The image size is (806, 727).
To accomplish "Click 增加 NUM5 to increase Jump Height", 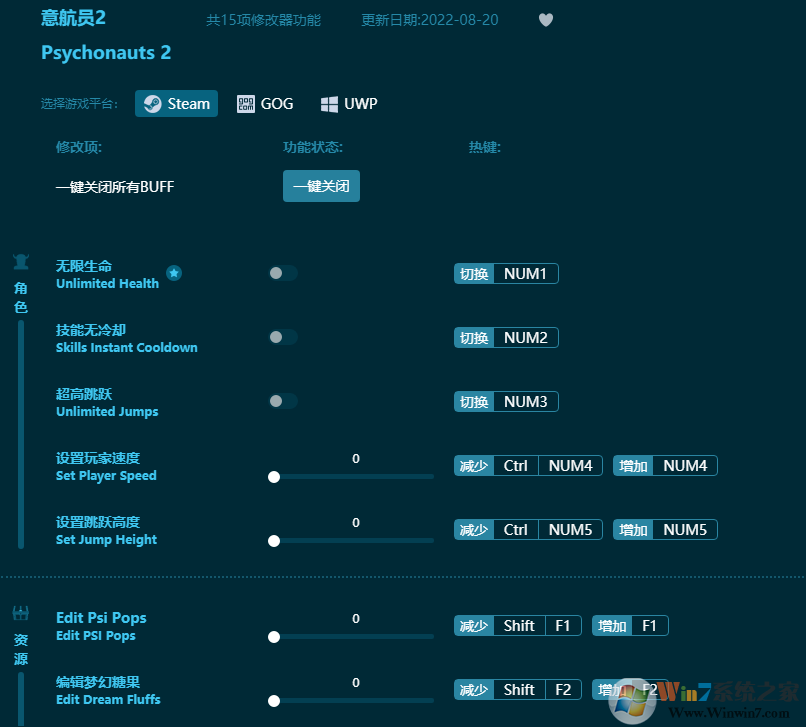I will point(664,529).
